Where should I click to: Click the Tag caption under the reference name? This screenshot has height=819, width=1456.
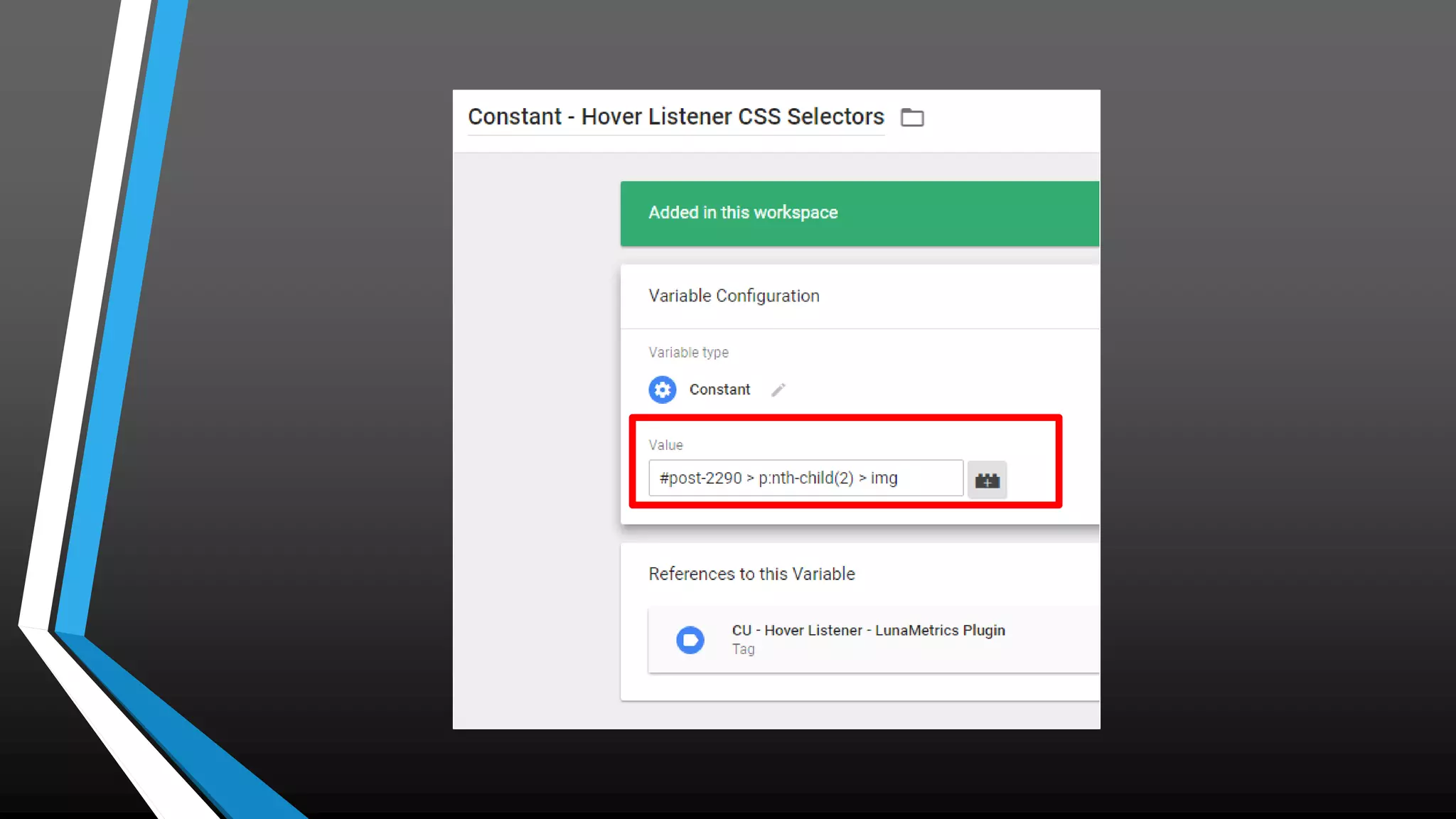(x=743, y=649)
